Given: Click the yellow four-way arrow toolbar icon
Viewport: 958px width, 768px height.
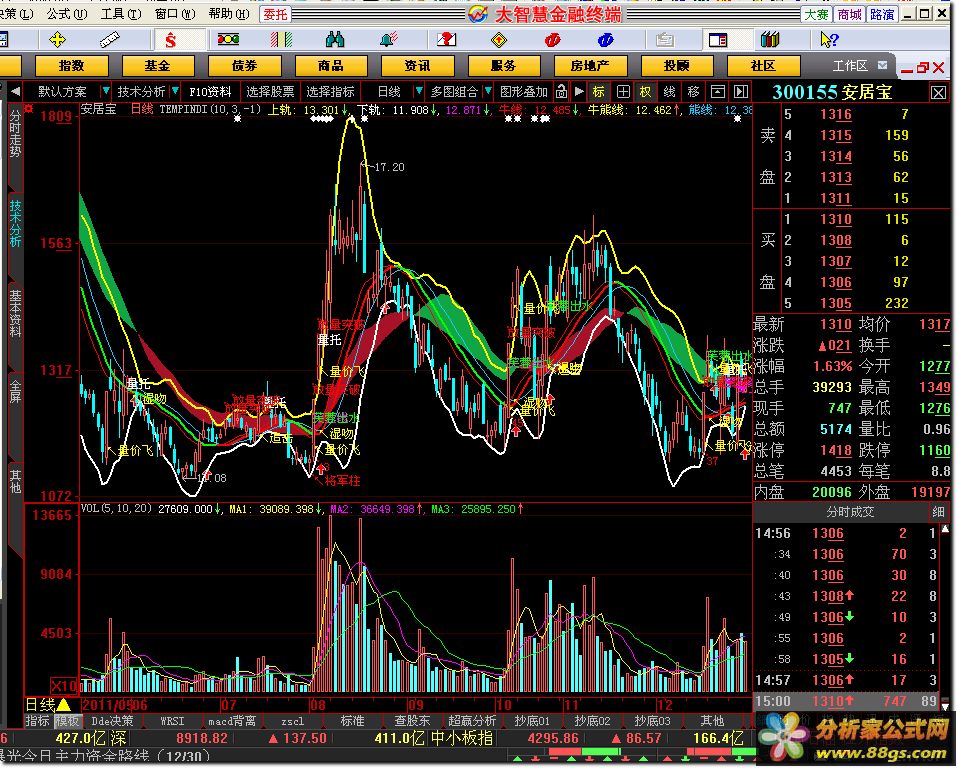Looking at the screenshot, I should click(57, 40).
